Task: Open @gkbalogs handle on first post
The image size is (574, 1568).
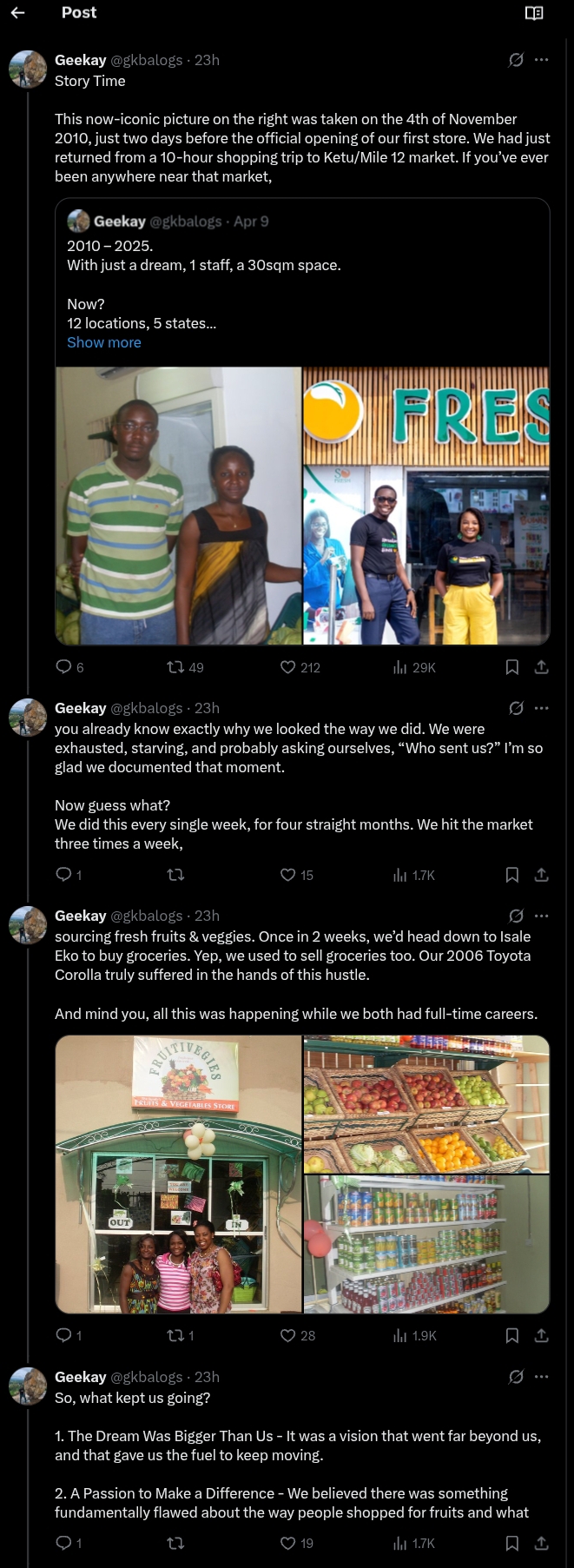Action: pos(147,60)
